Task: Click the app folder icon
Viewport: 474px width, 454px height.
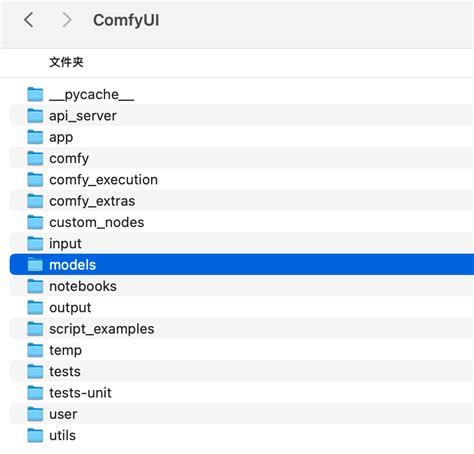Action: (x=35, y=137)
